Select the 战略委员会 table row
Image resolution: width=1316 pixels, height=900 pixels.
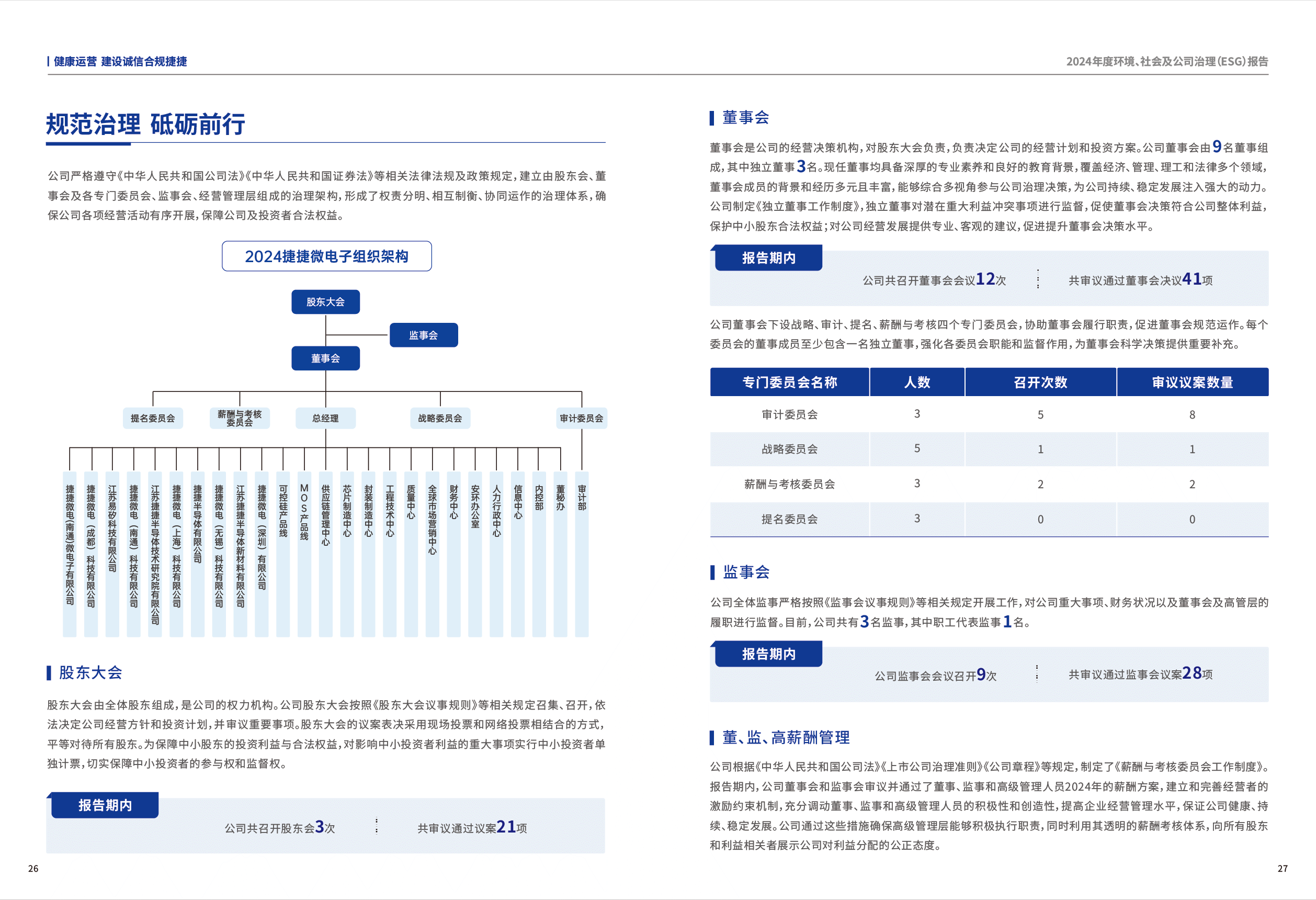(789, 449)
